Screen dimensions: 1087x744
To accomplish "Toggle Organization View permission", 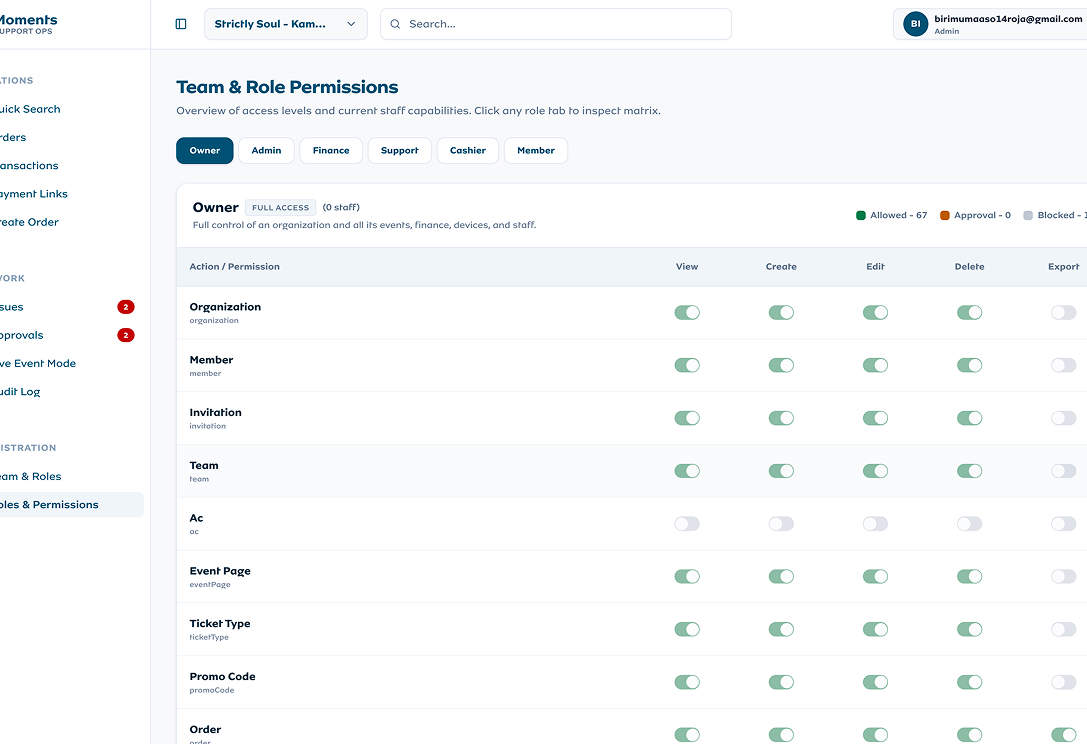I will click(x=687, y=313).
